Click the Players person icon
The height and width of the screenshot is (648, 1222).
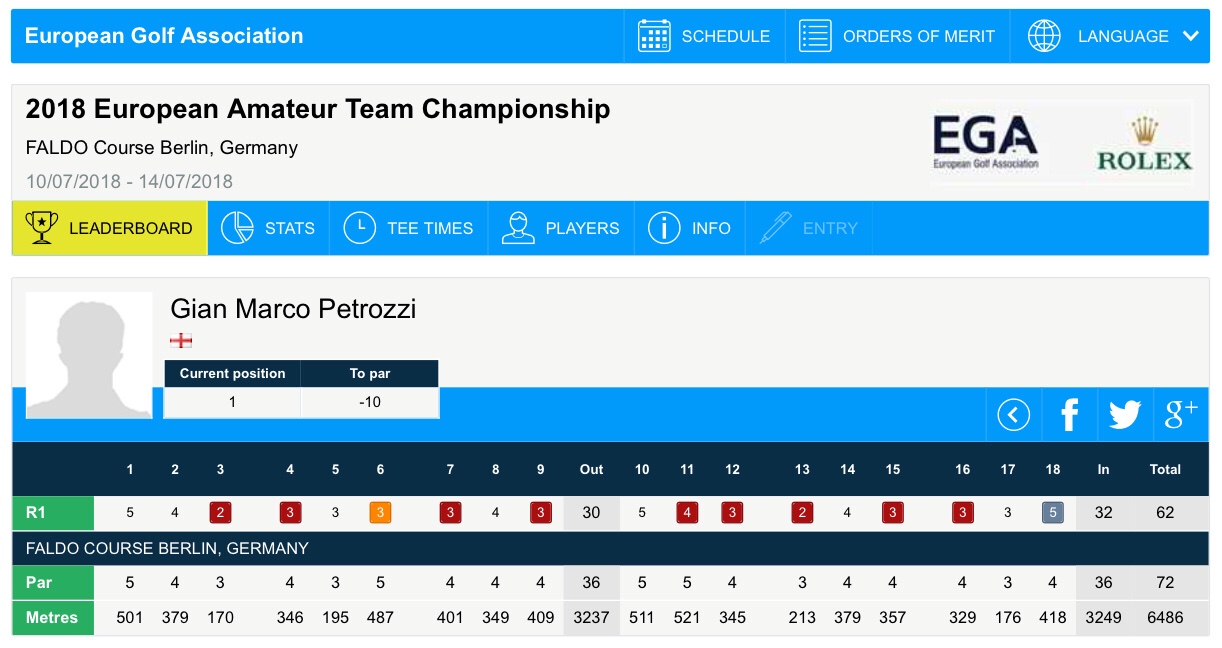tap(518, 228)
